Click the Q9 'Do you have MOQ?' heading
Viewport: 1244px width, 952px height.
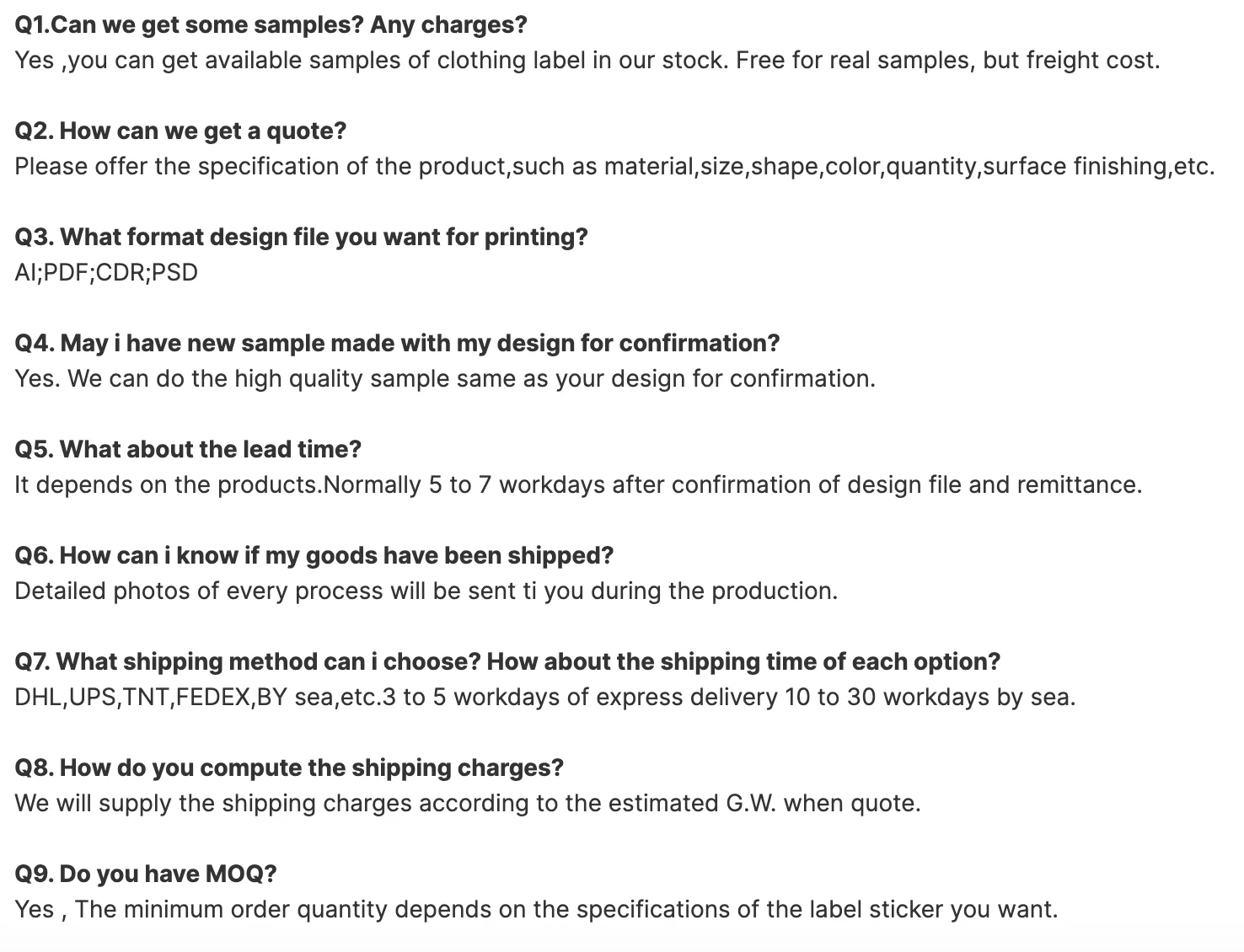tap(145, 874)
